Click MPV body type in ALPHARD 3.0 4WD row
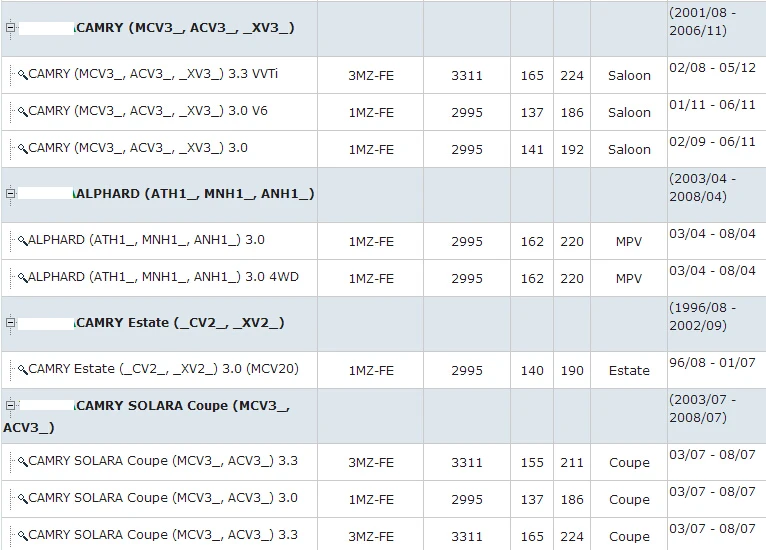Viewport: 766px width, 550px height. tap(629, 278)
